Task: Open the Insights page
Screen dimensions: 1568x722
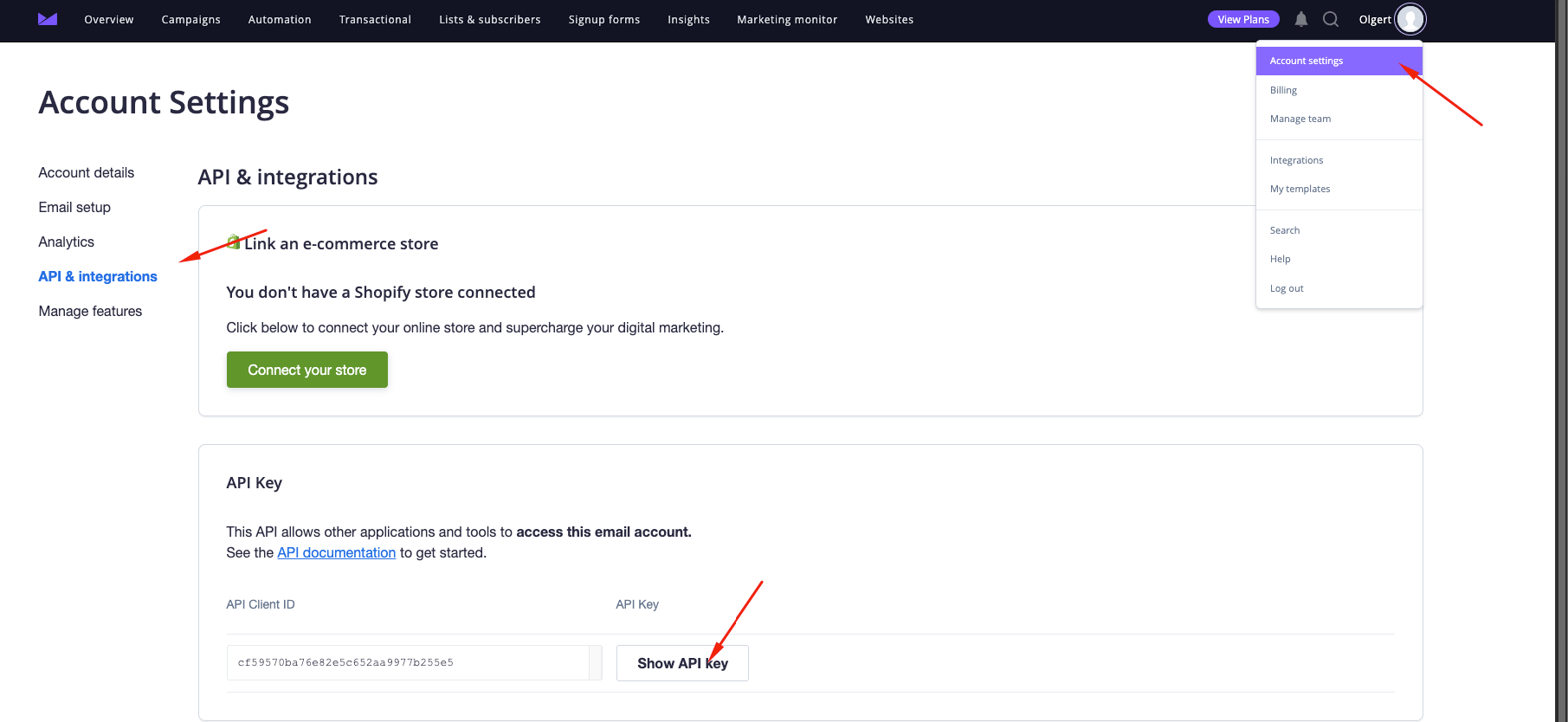Action: [x=688, y=19]
